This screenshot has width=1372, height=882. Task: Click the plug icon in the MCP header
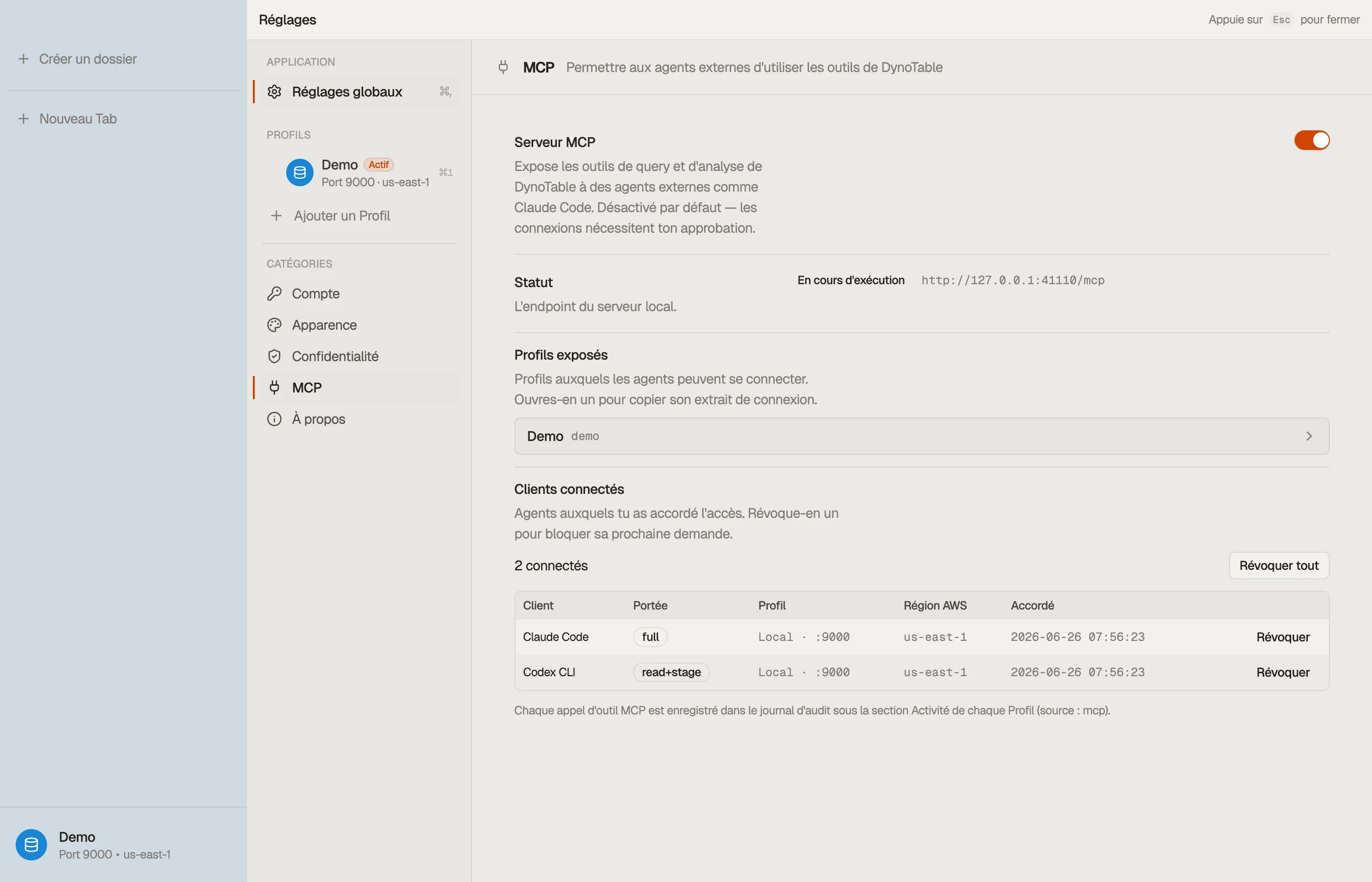point(503,68)
